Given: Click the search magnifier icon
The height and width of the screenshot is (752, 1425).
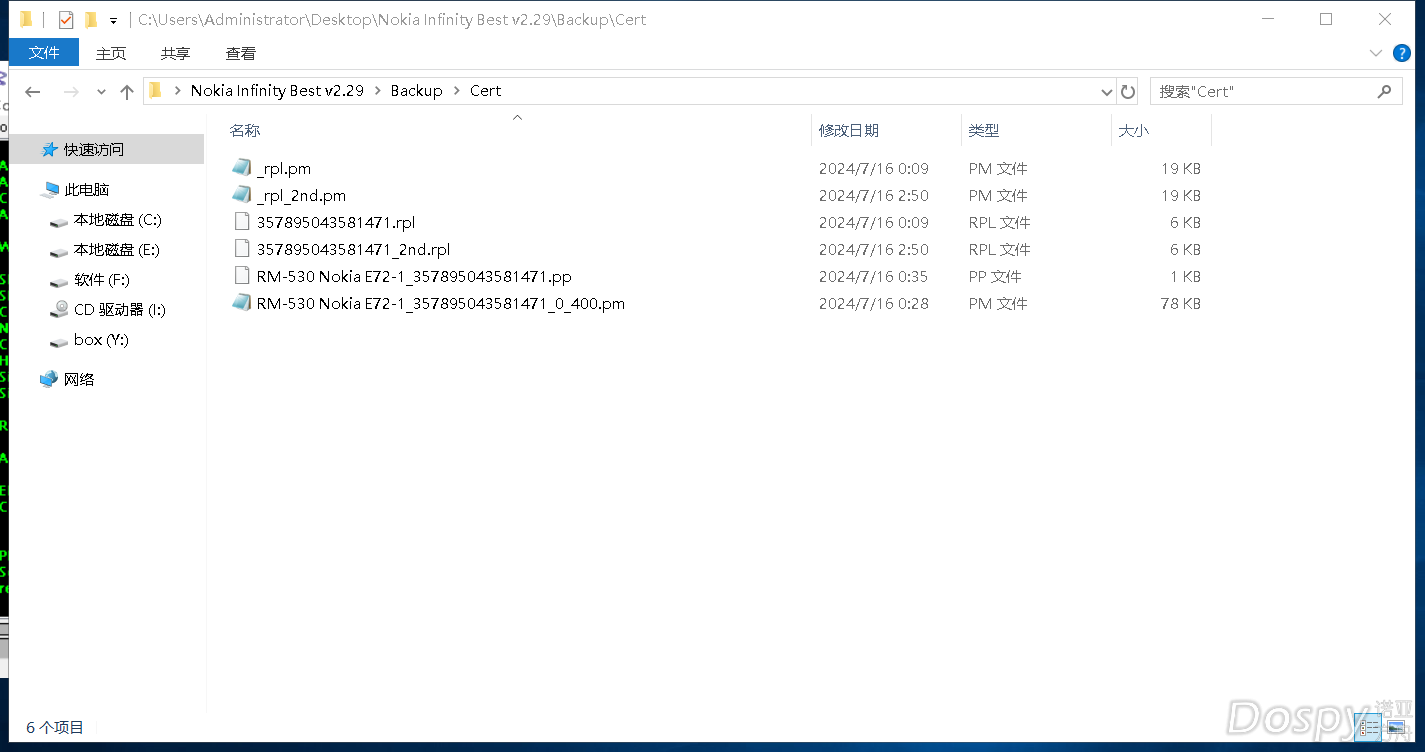Looking at the screenshot, I should [1384, 91].
